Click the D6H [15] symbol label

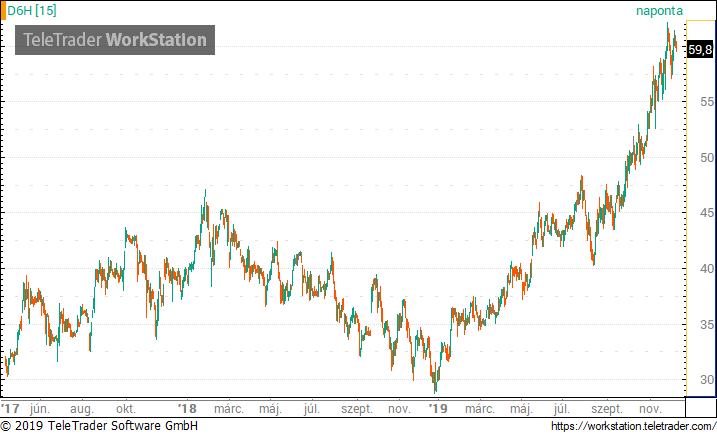(x=32, y=11)
